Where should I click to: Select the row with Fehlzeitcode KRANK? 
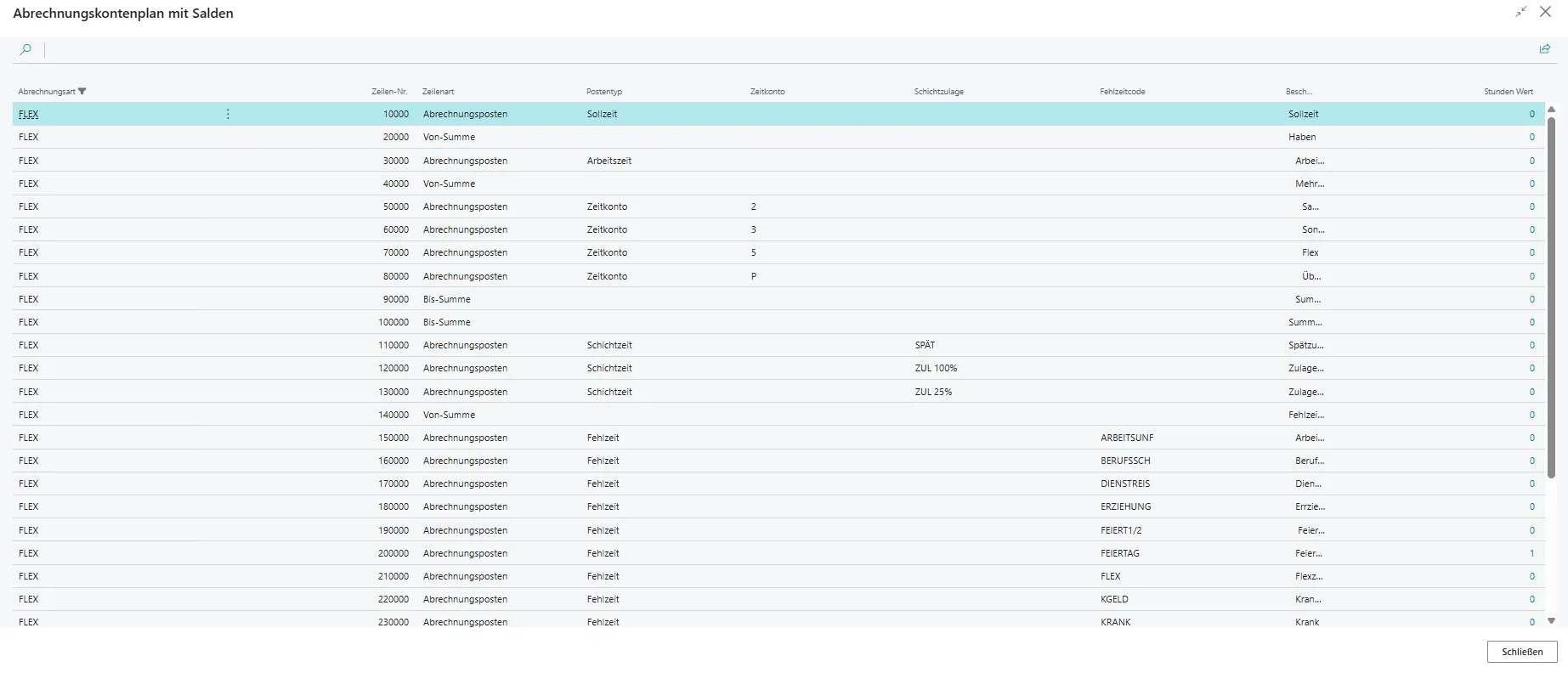click(1115, 622)
